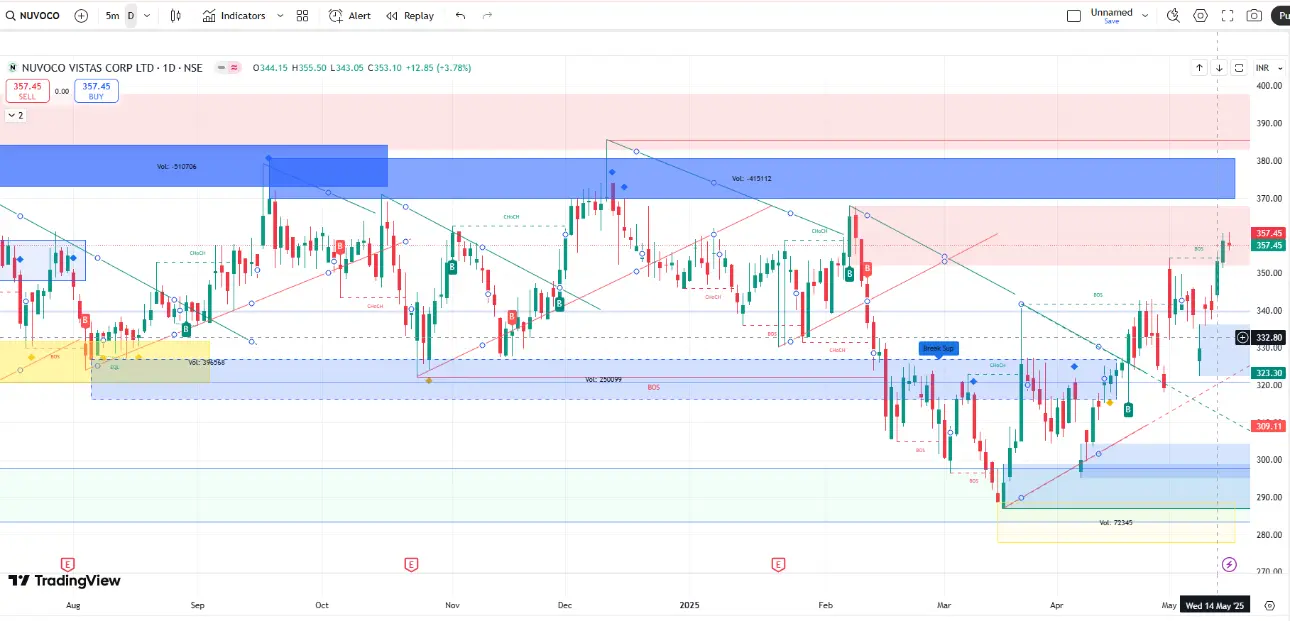Open the chart layout setup square icon
The width and height of the screenshot is (1290, 621).
coord(1074,16)
